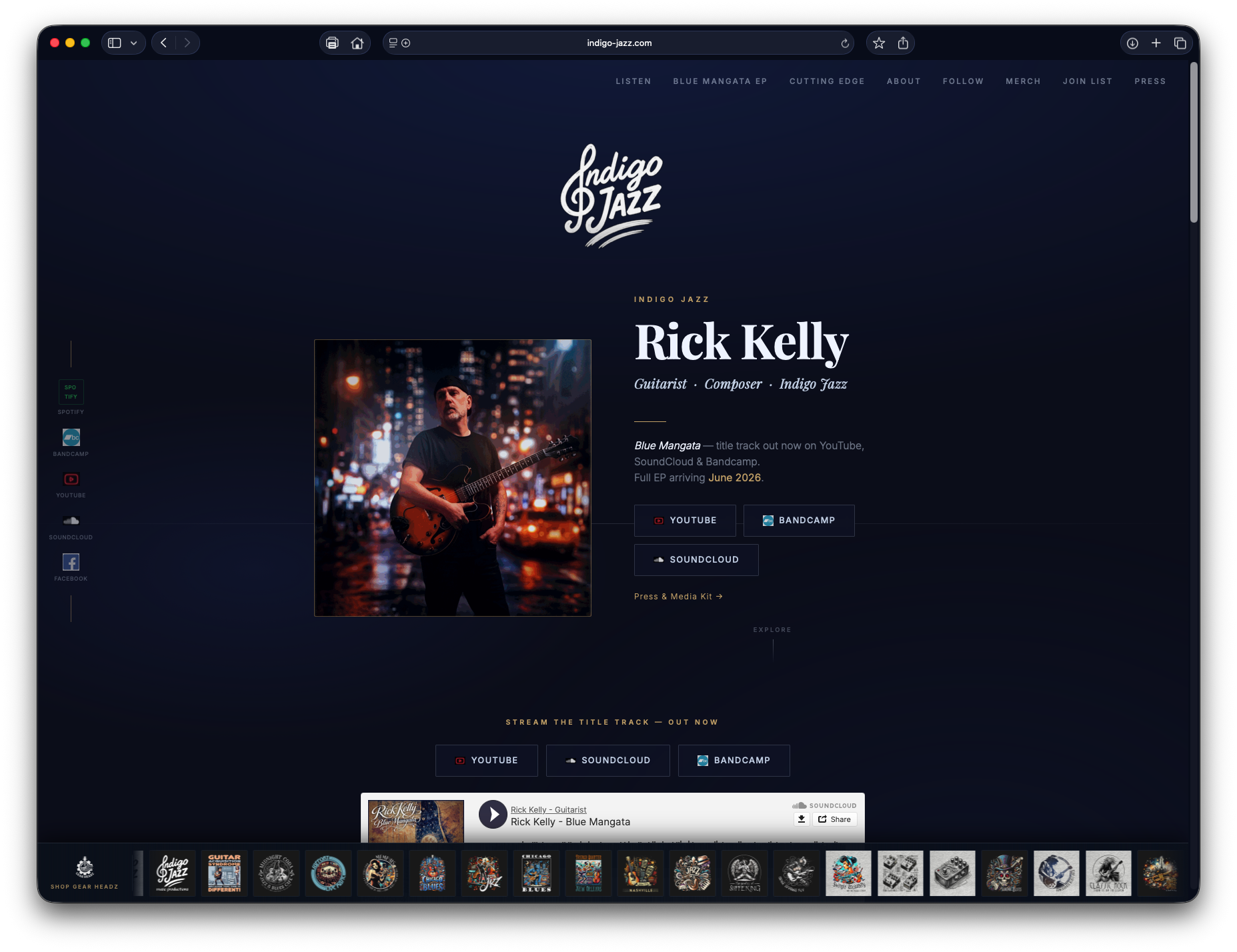This screenshot has width=1237, height=952.
Task: Open the ABOUT nav item
Action: [904, 81]
